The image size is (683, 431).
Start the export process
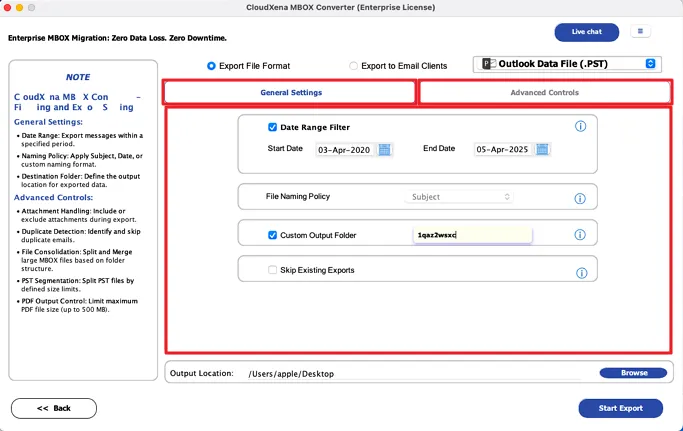[621, 408]
